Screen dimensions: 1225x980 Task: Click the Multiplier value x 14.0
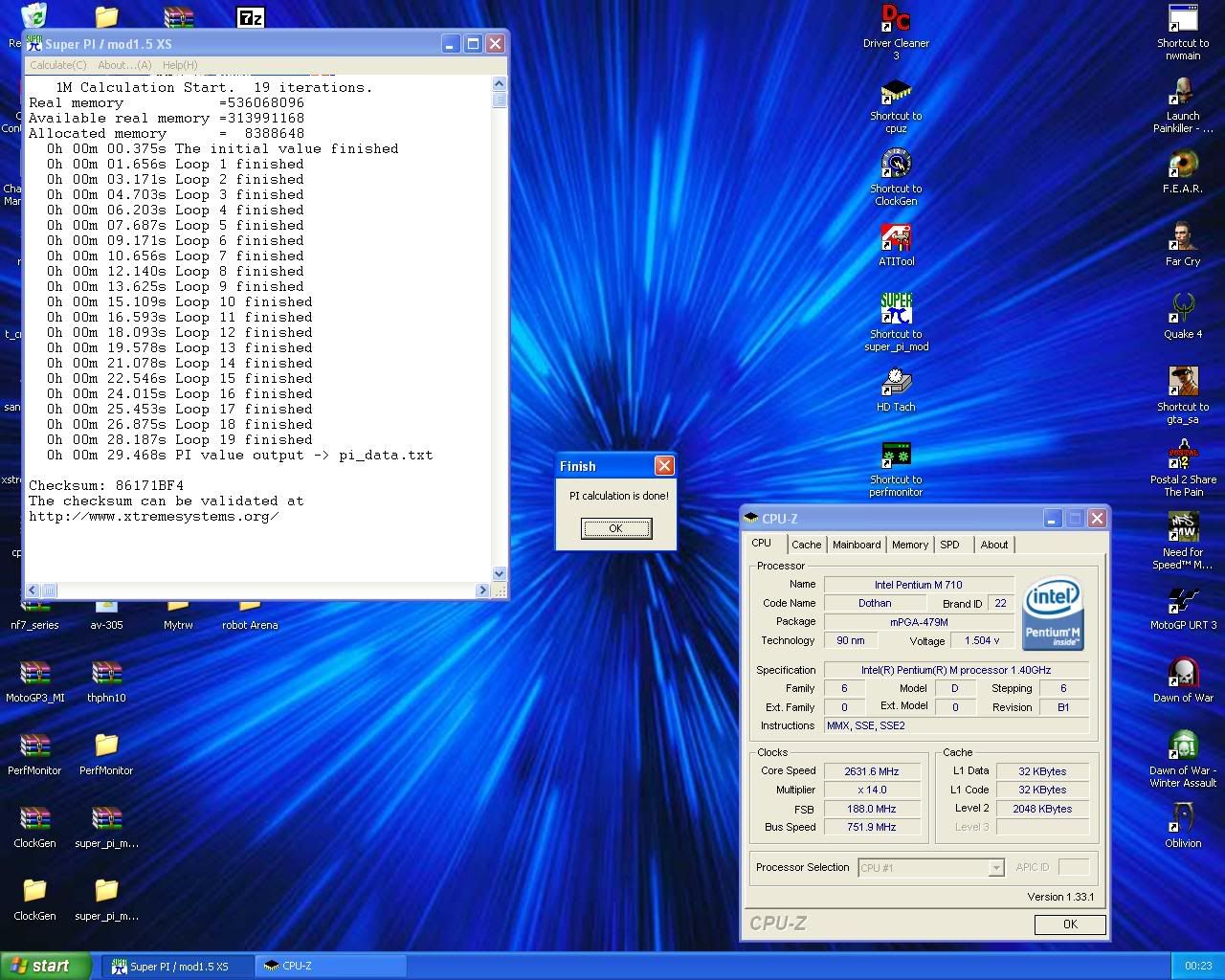tap(872, 791)
